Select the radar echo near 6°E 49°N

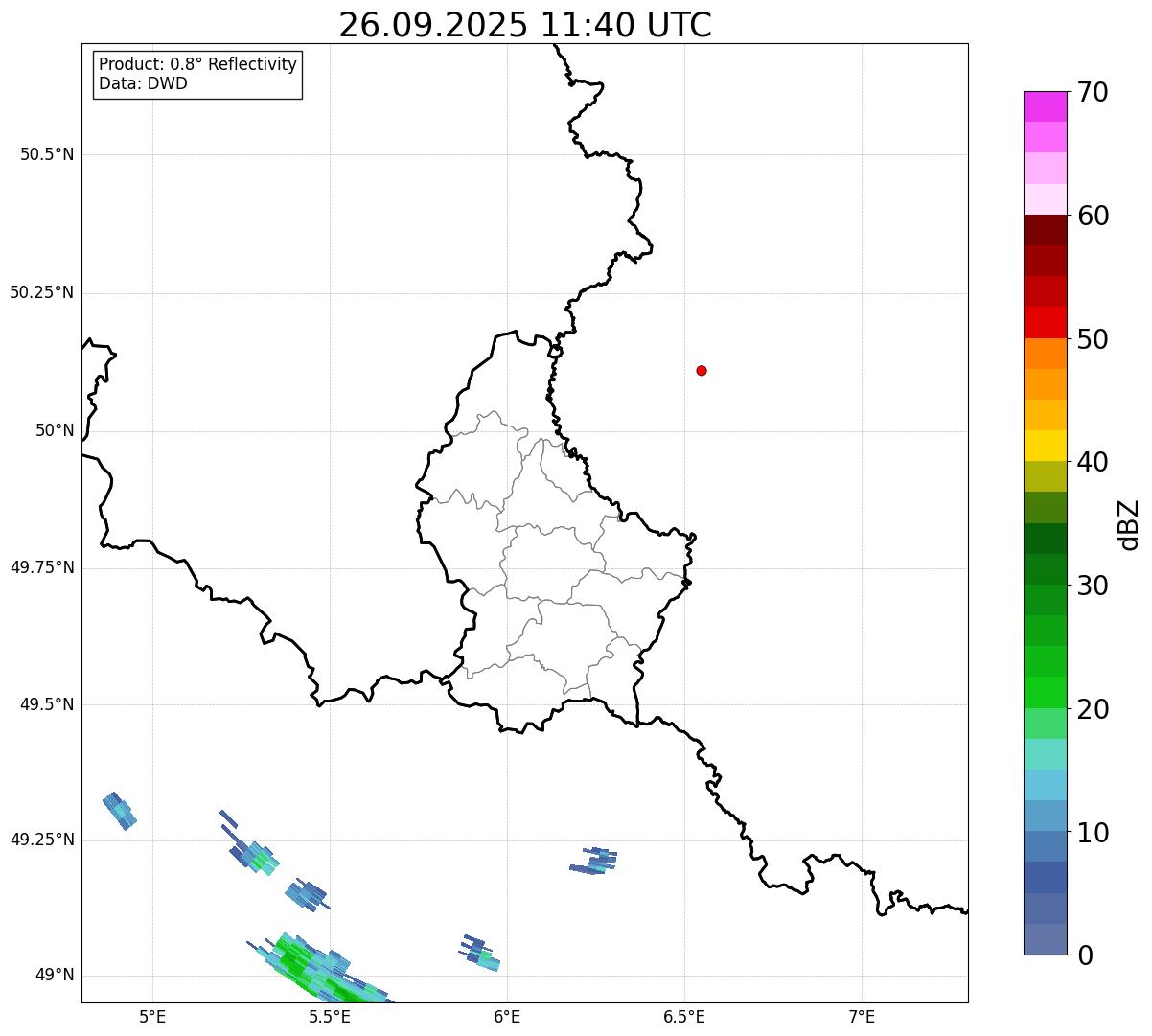pyautogui.click(x=479, y=953)
